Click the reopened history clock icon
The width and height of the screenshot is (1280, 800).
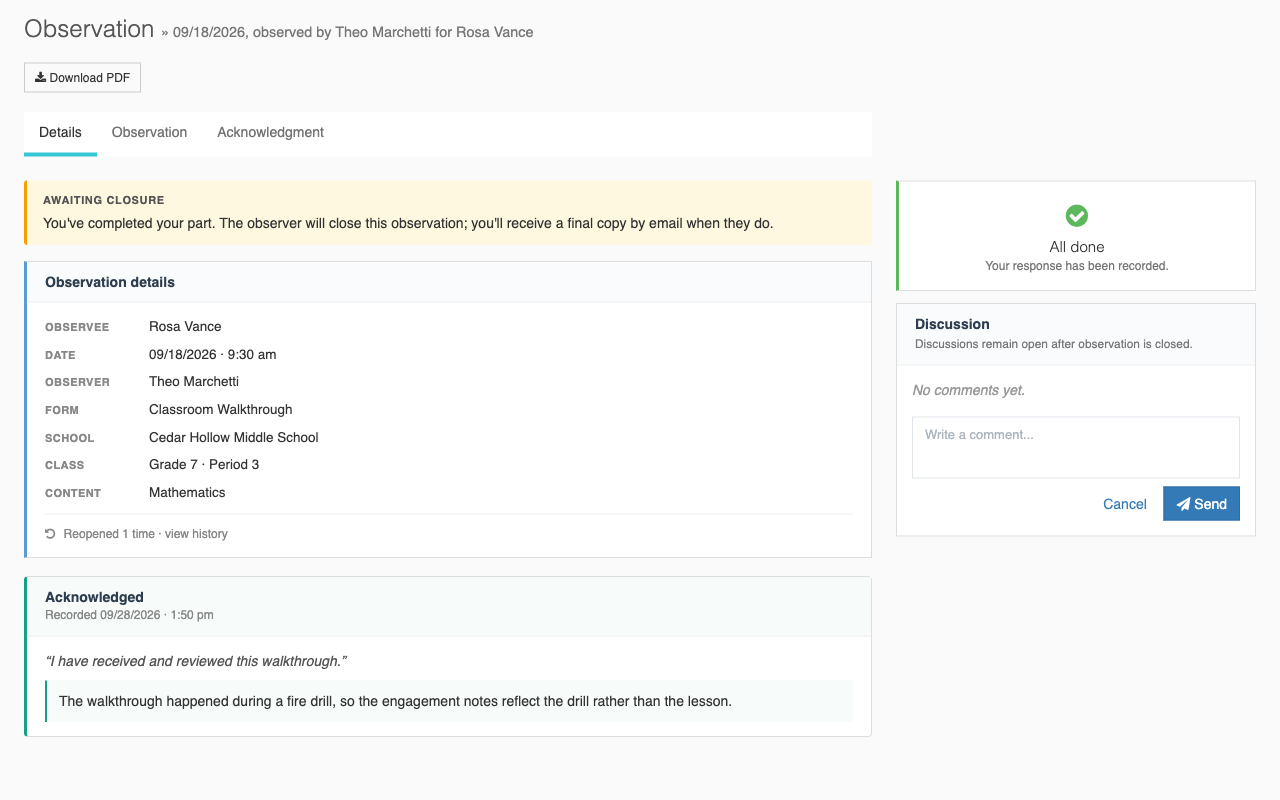pyautogui.click(x=50, y=534)
